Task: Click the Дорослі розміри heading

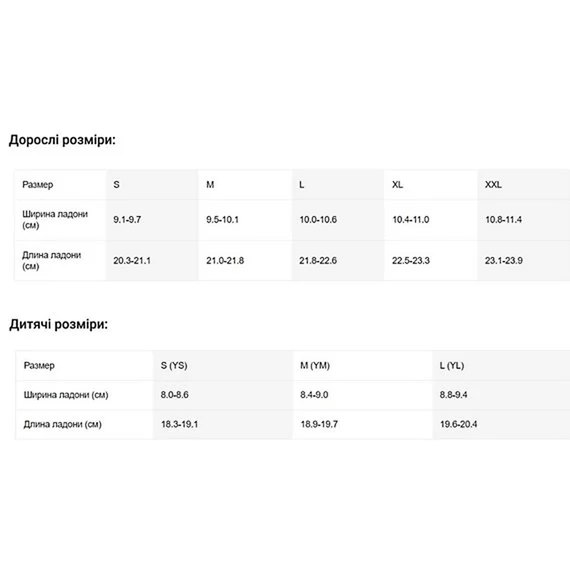Action: pos(62,140)
